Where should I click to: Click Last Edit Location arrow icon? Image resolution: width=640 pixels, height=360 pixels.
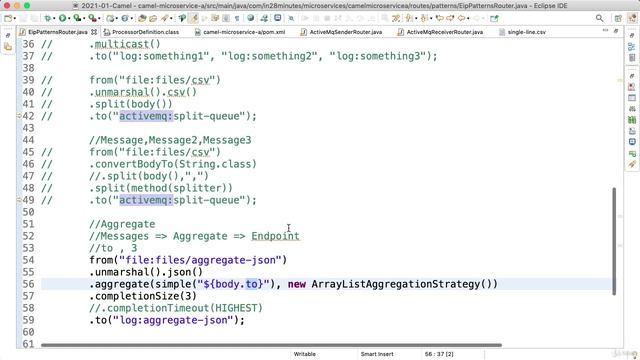click(x=440, y=18)
